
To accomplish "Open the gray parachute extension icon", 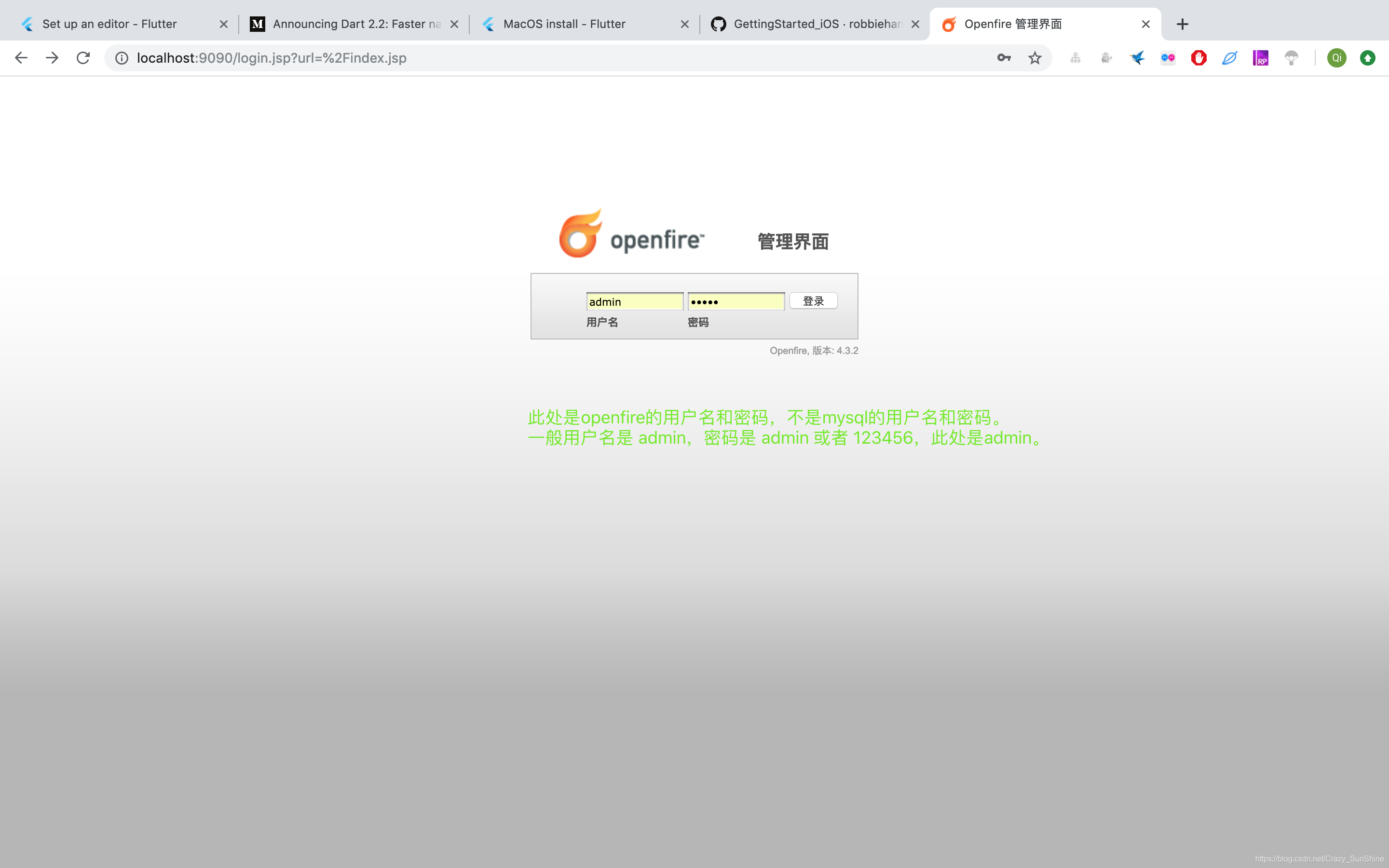I will (1292, 58).
